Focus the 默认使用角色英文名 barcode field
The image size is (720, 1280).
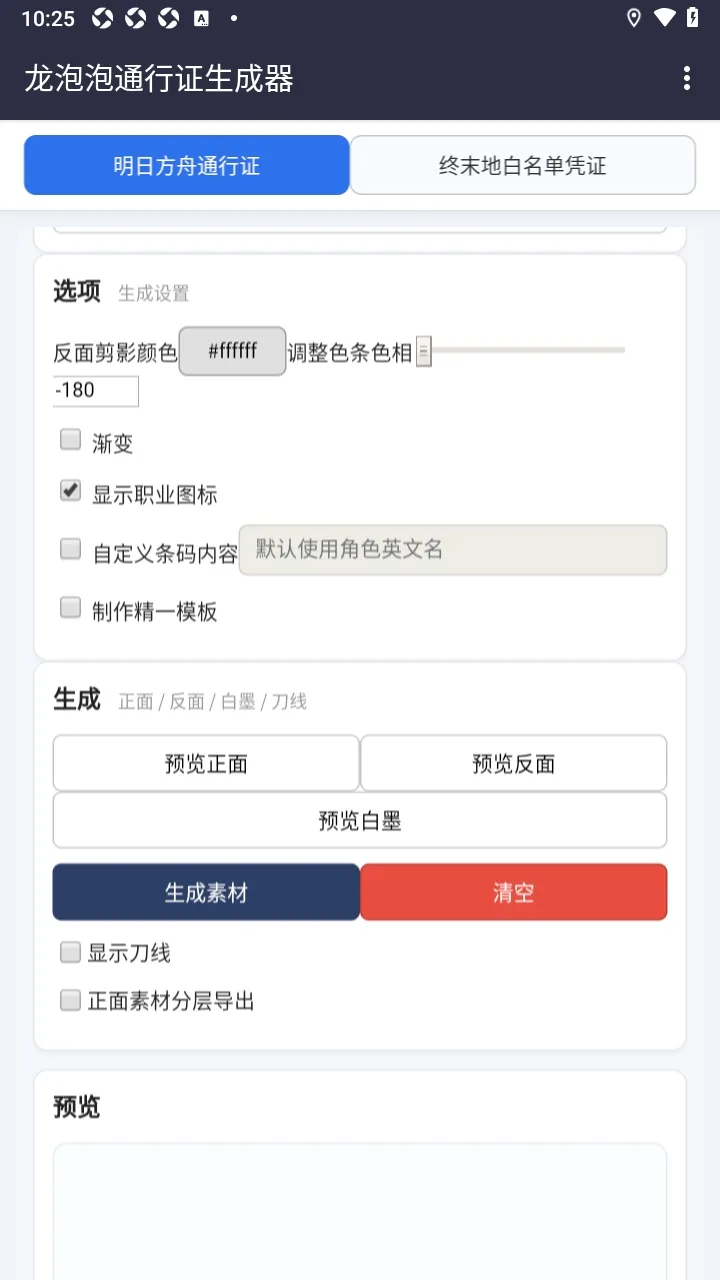(x=453, y=550)
